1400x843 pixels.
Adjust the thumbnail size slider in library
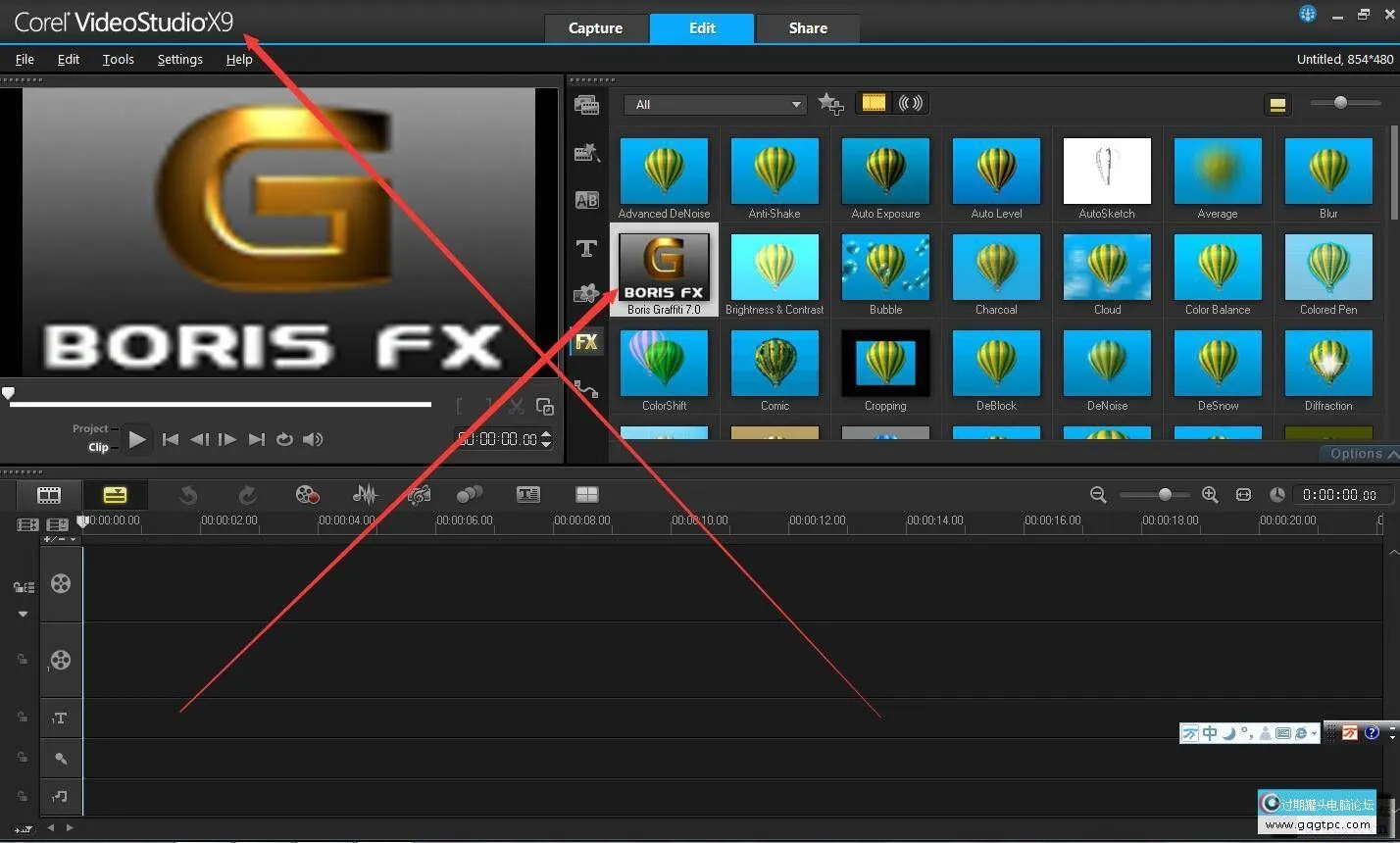tap(1340, 103)
